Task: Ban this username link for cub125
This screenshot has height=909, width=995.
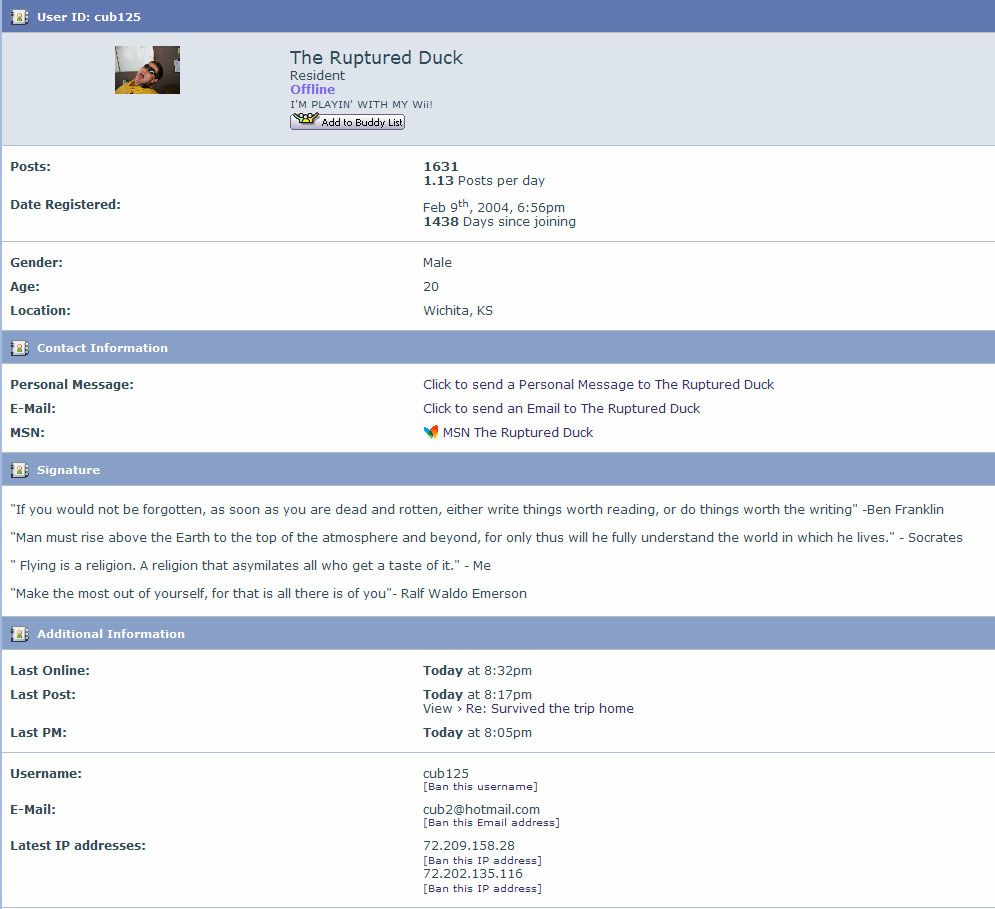Action: 480,786
